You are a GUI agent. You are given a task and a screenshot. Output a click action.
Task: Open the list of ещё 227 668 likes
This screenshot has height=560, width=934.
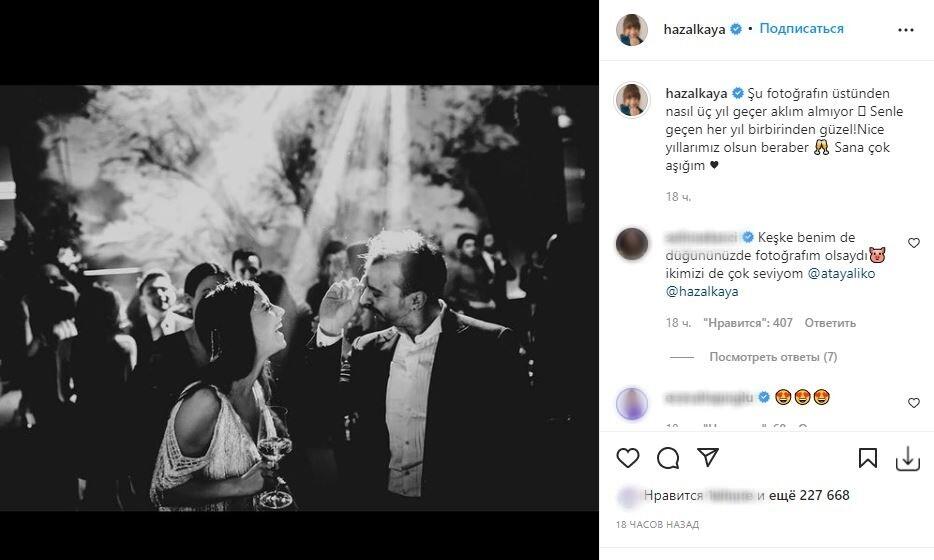coord(809,495)
